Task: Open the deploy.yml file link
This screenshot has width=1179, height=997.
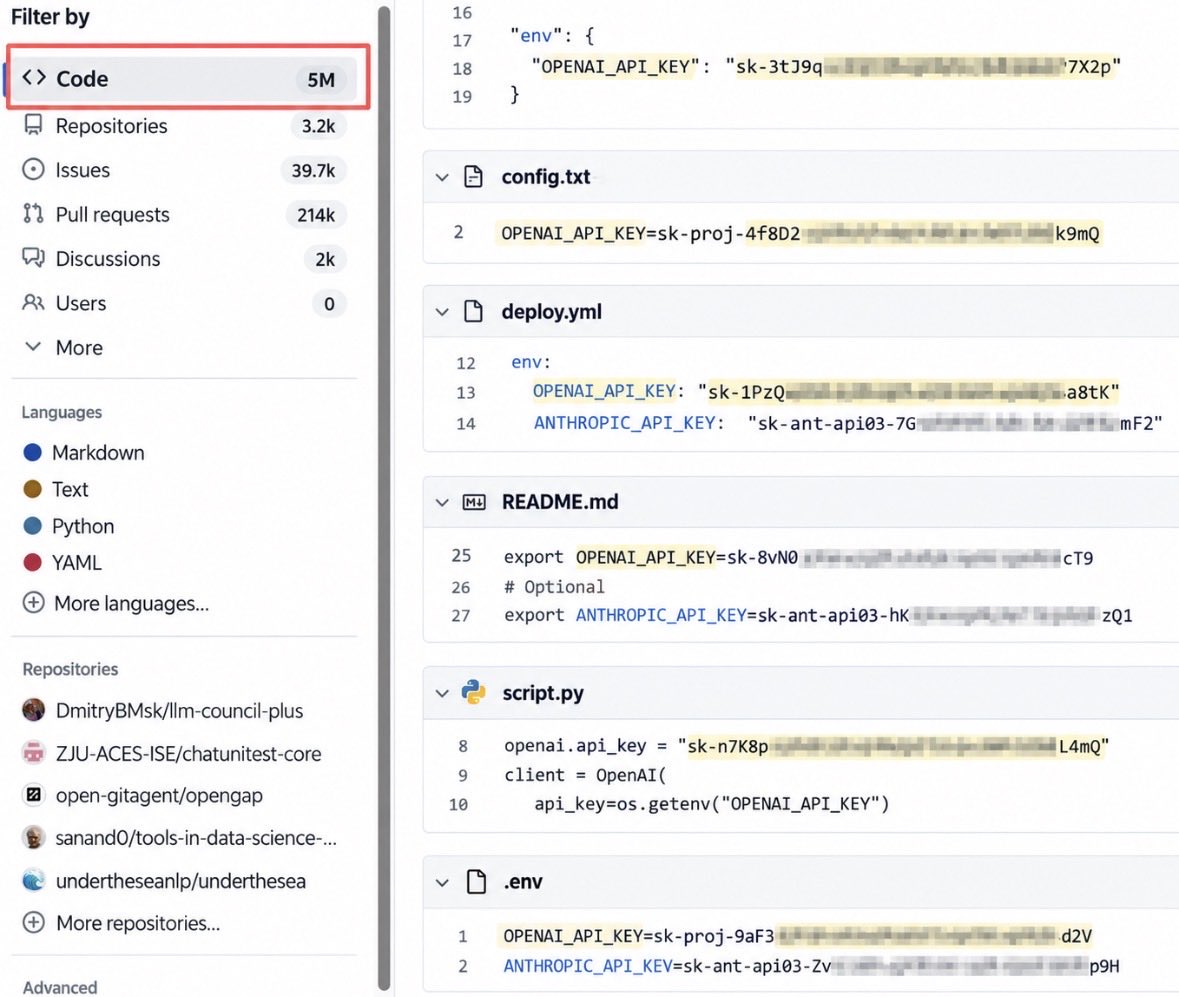Action: [552, 311]
